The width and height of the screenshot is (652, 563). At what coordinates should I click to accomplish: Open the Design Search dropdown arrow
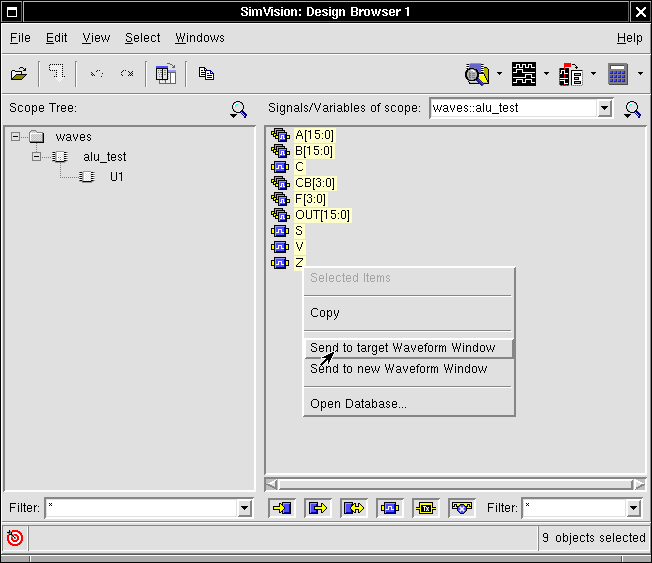point(499,74)
